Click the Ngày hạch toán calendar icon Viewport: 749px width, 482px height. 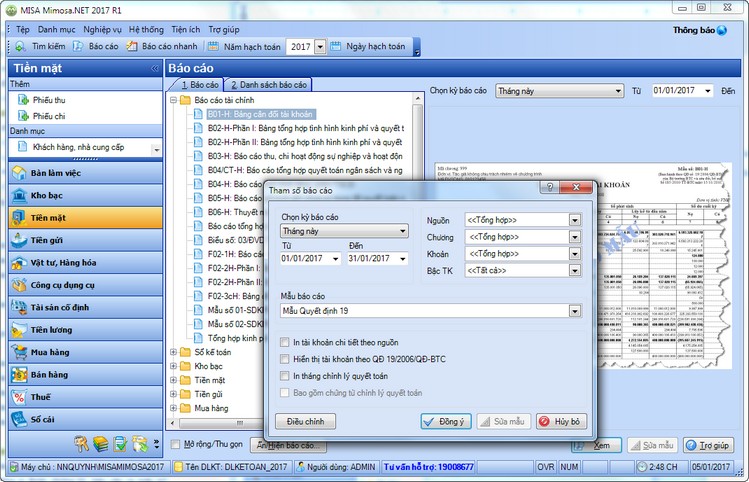click(x=336, y=46)
